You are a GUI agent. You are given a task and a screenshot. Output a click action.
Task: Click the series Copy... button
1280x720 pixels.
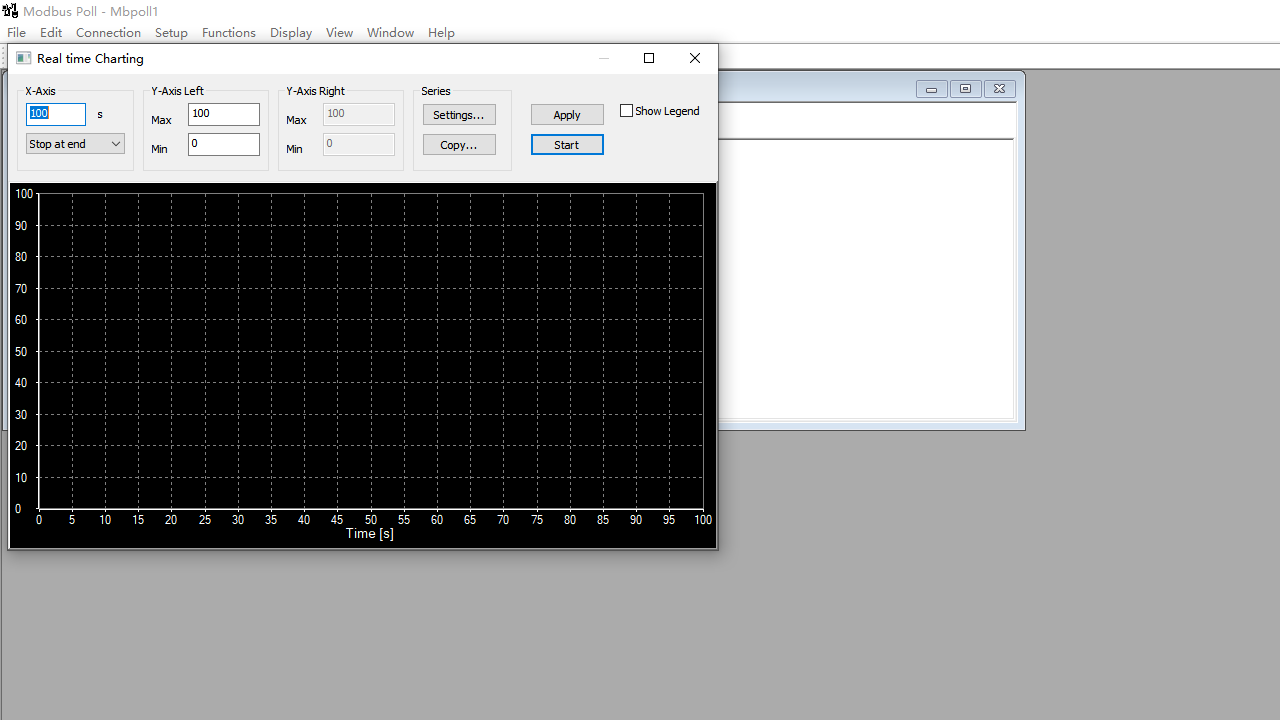click(x=459, y=145)
